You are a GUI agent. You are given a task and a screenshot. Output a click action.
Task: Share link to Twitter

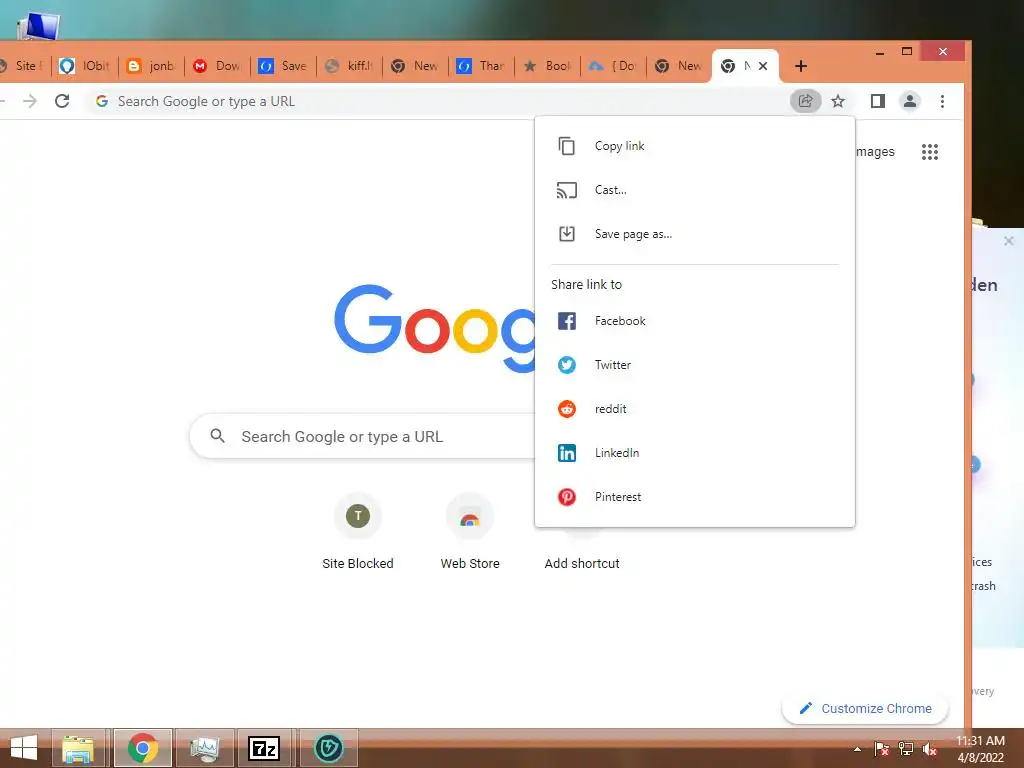tap(694, 364)
